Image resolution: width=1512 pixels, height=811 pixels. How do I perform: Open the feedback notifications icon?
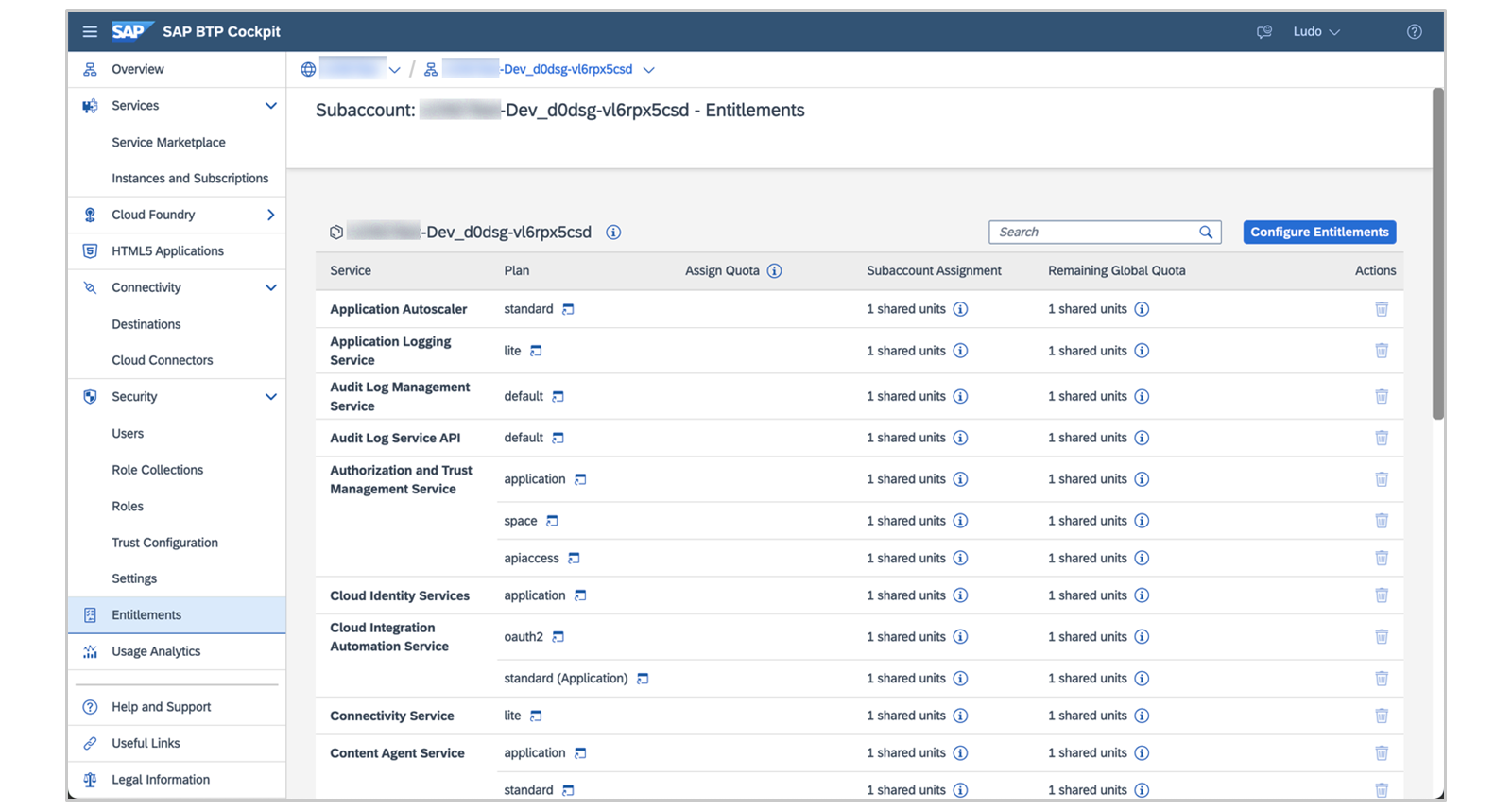(1263, 31)
